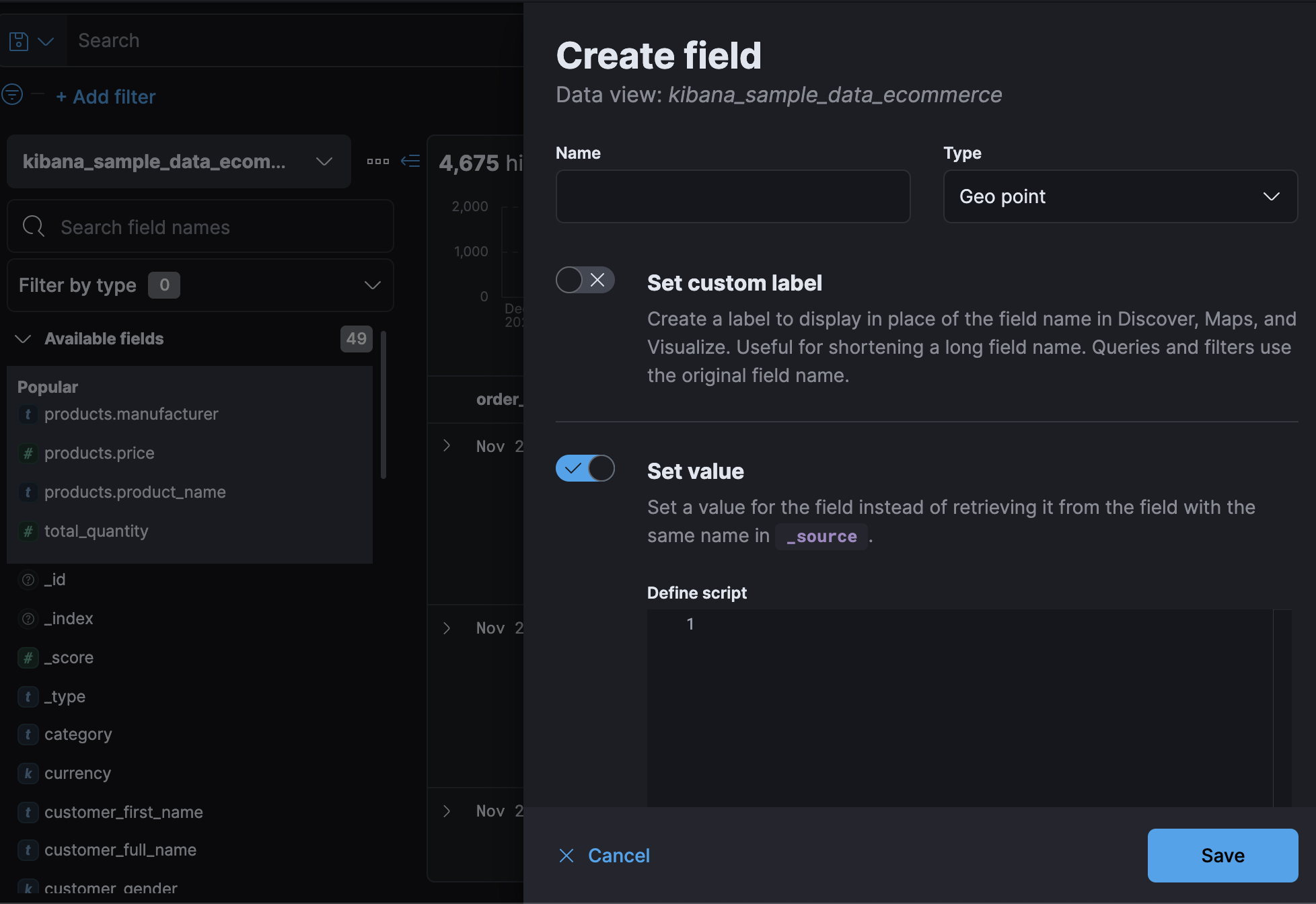Viewport: 1316px width, 904px height.
Task: Enable the Set custom label switch
Action: click(x=585, y=280)
